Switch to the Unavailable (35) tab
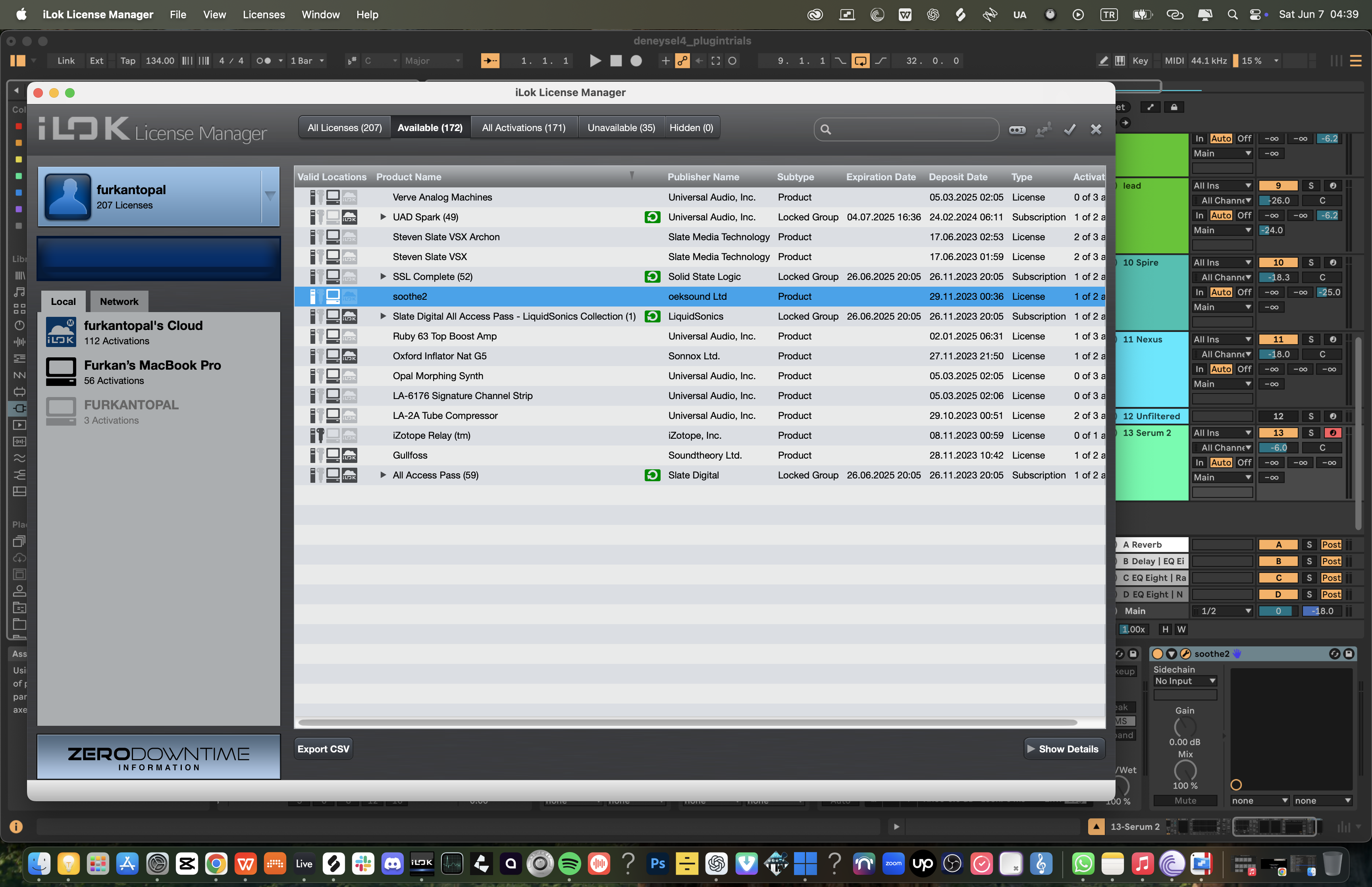The image size is (1372, 887). (621, 128)
